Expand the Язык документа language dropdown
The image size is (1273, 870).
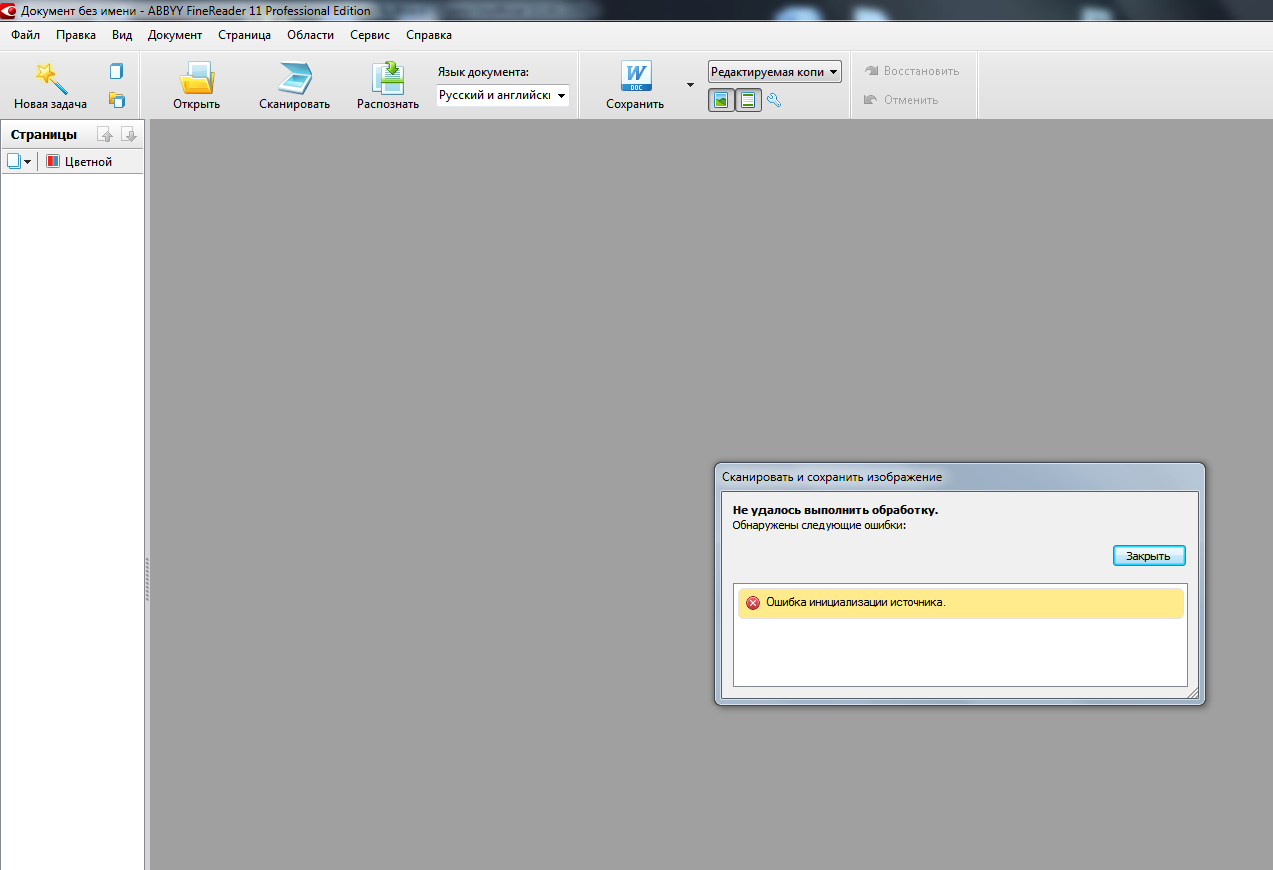(x=561, y=96)
